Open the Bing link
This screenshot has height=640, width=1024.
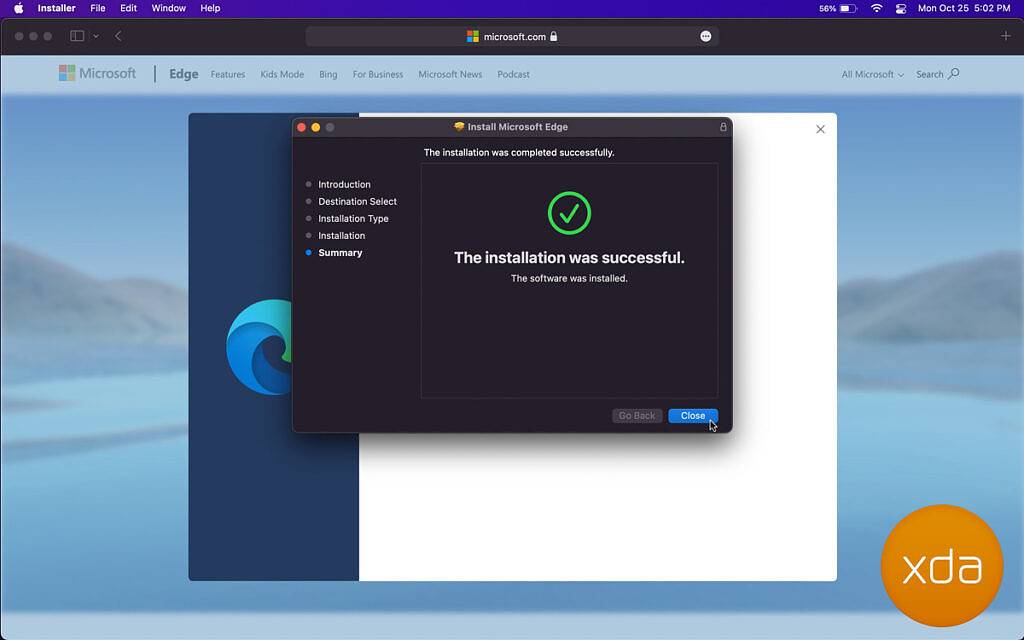[328, 74]
